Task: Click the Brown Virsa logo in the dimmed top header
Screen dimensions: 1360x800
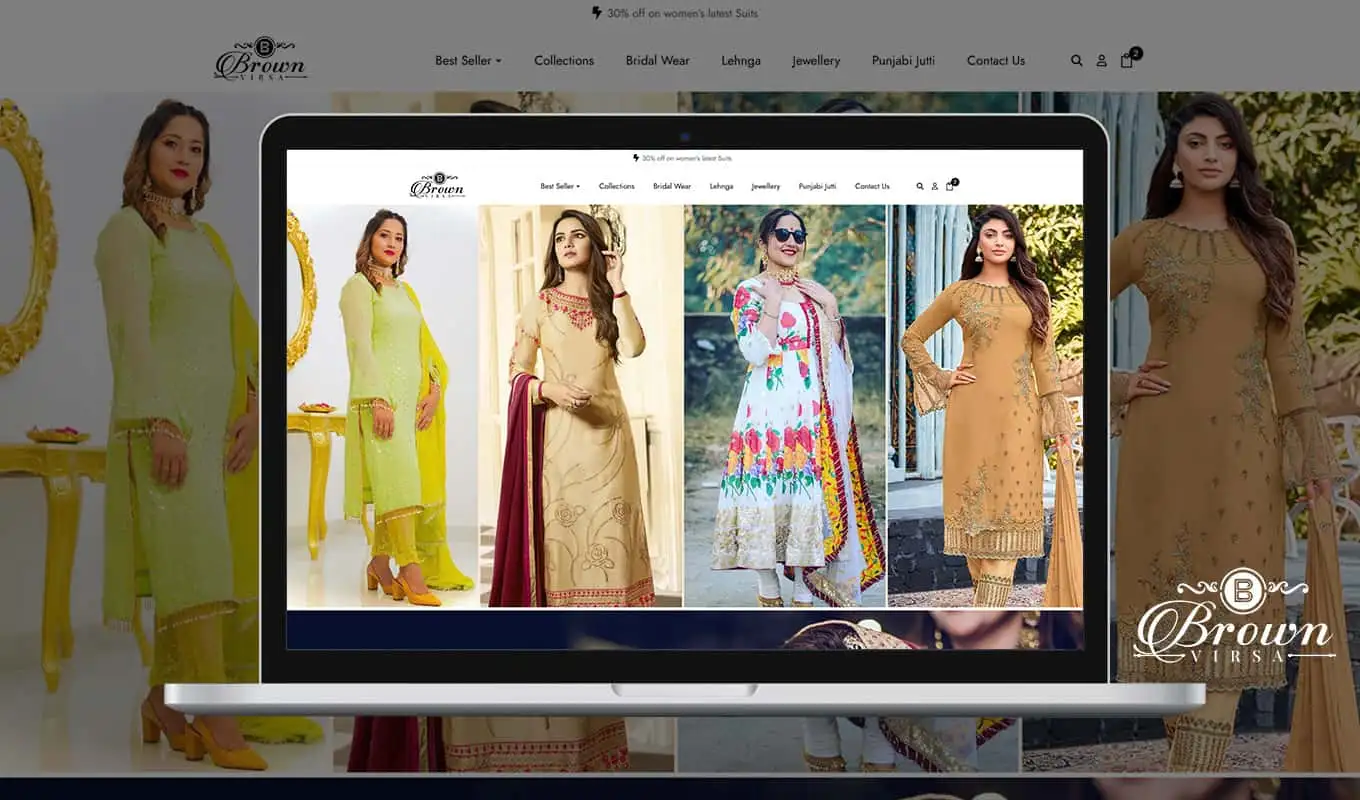Action: coord(260,59)
